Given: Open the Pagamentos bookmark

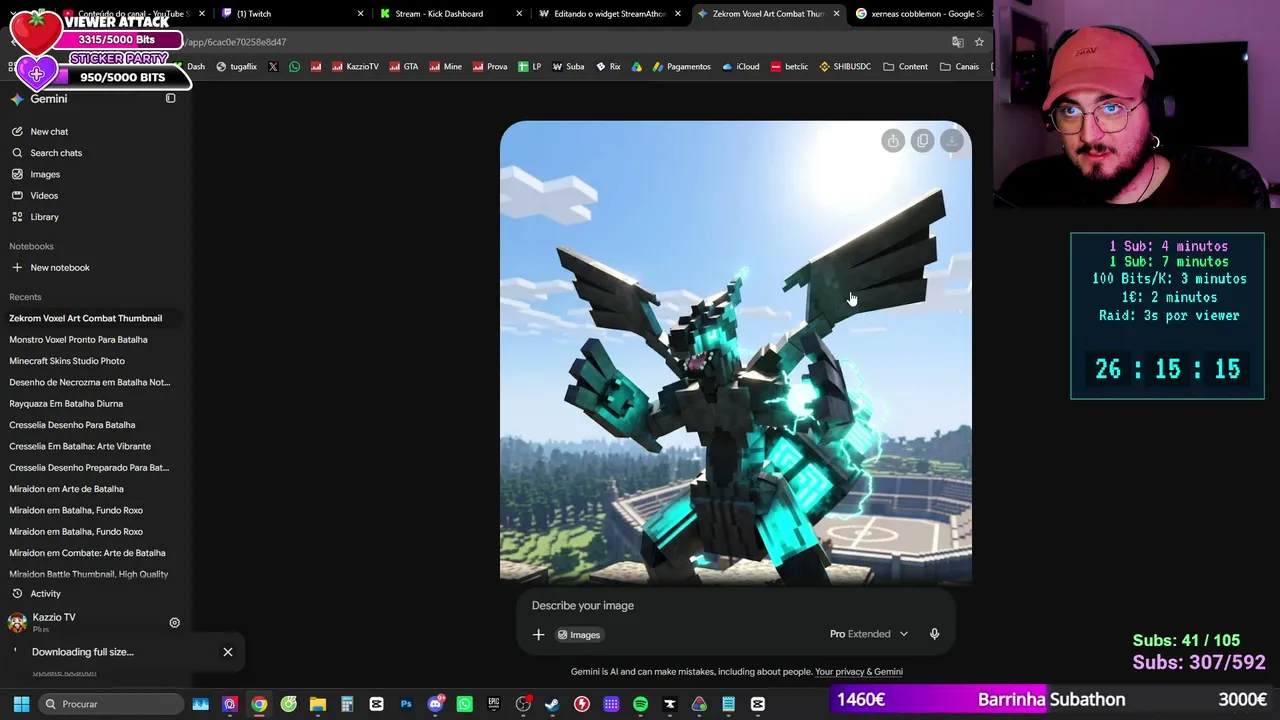Looking at the screenshot, I should [681, 67].
